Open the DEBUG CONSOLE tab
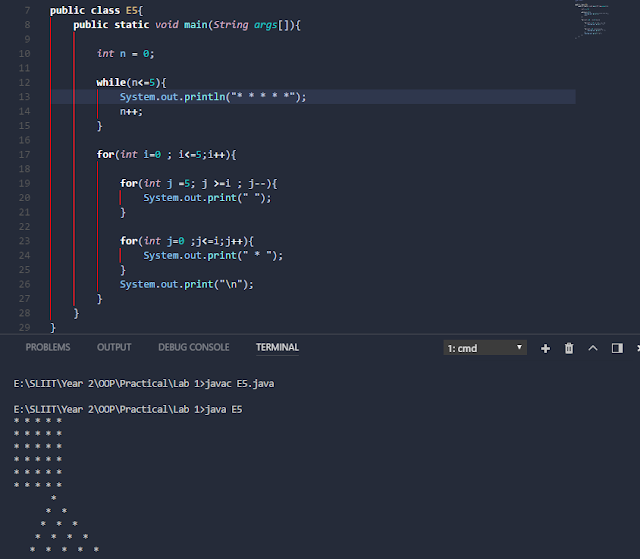The height and width of the screenshot is (559, 640). click(193, 347)
